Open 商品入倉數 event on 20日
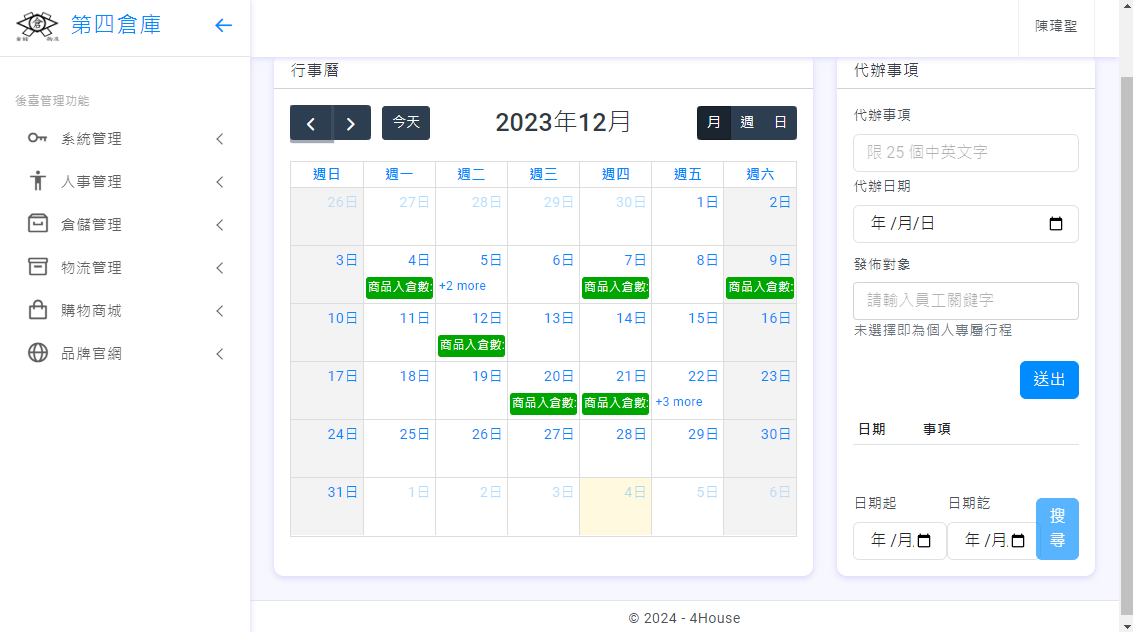The image size is (1133, 632). [543, 404]
